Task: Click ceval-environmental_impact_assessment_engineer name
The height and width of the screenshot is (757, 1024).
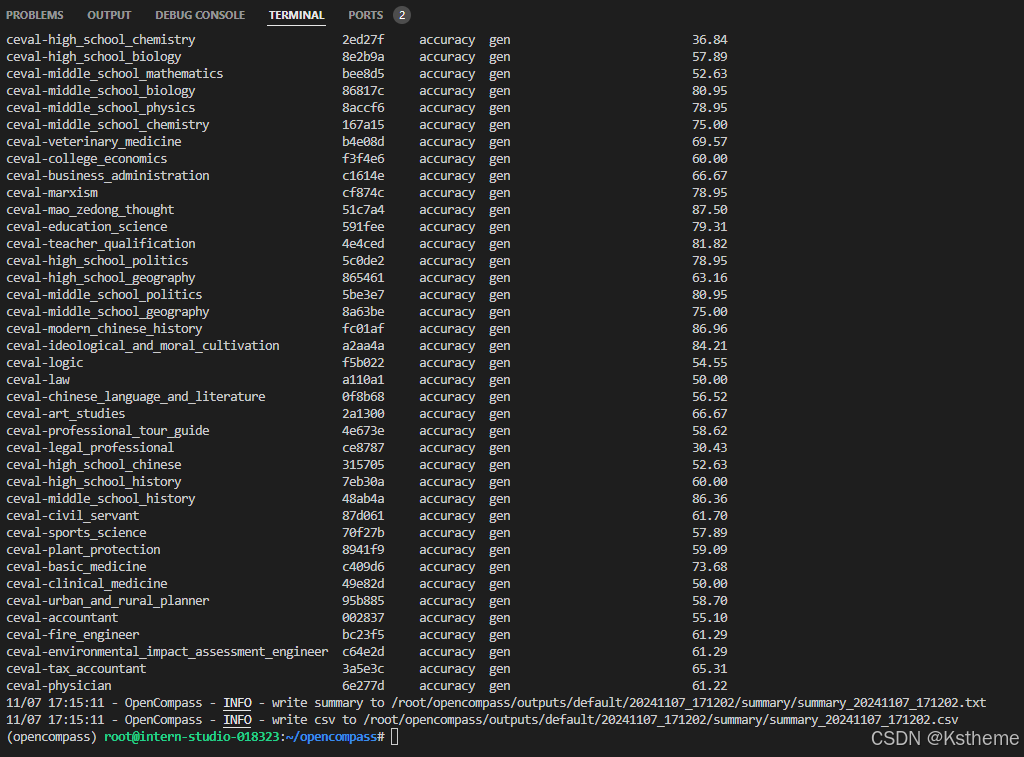Action: [167, 651]
